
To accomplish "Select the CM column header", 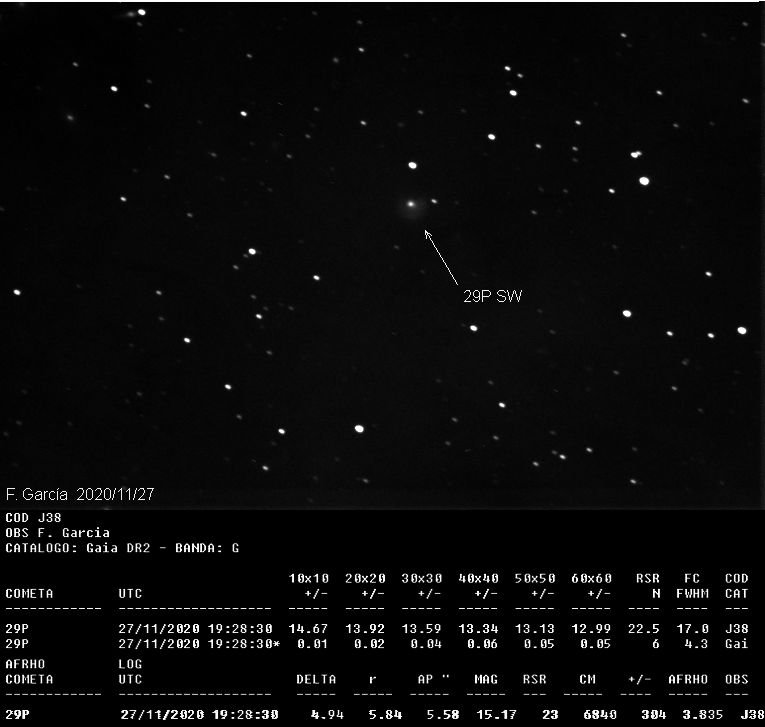I will (587, 679).
